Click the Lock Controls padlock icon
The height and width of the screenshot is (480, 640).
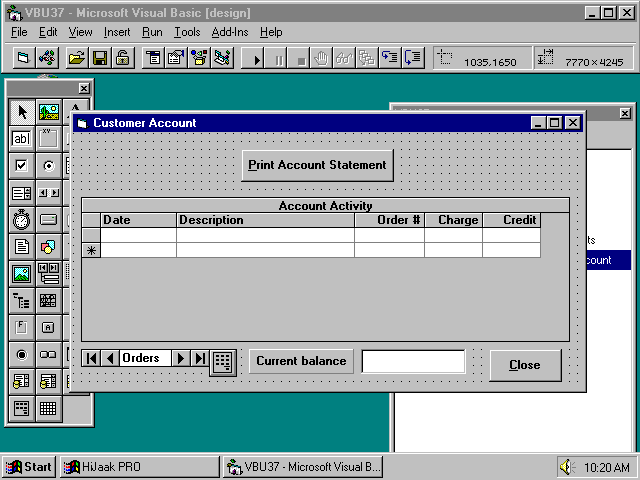[122, 58]
